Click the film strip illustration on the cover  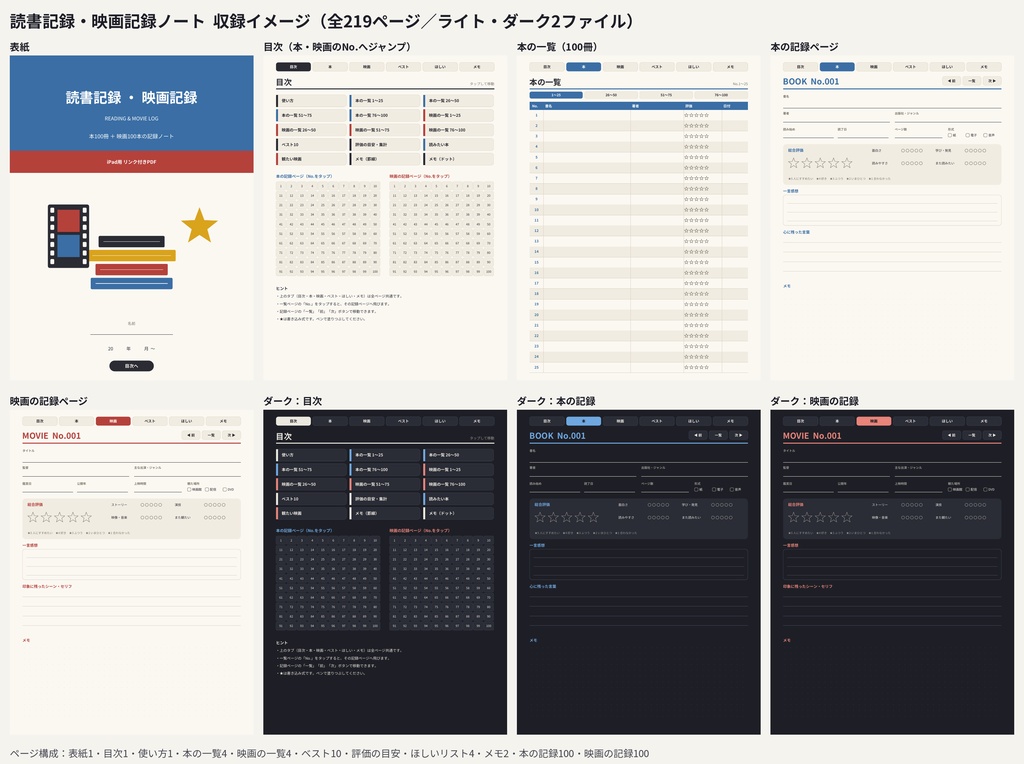click(69, 236)
